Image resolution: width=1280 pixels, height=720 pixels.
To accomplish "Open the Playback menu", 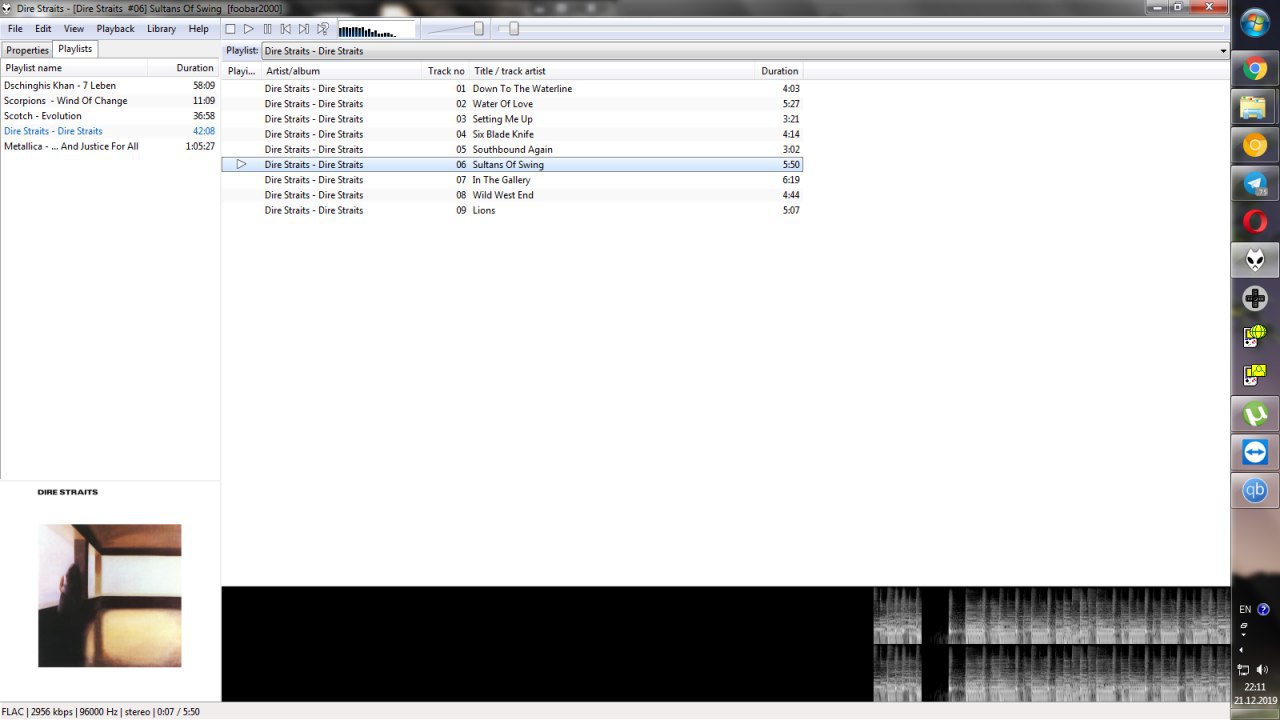I will 115,29.
